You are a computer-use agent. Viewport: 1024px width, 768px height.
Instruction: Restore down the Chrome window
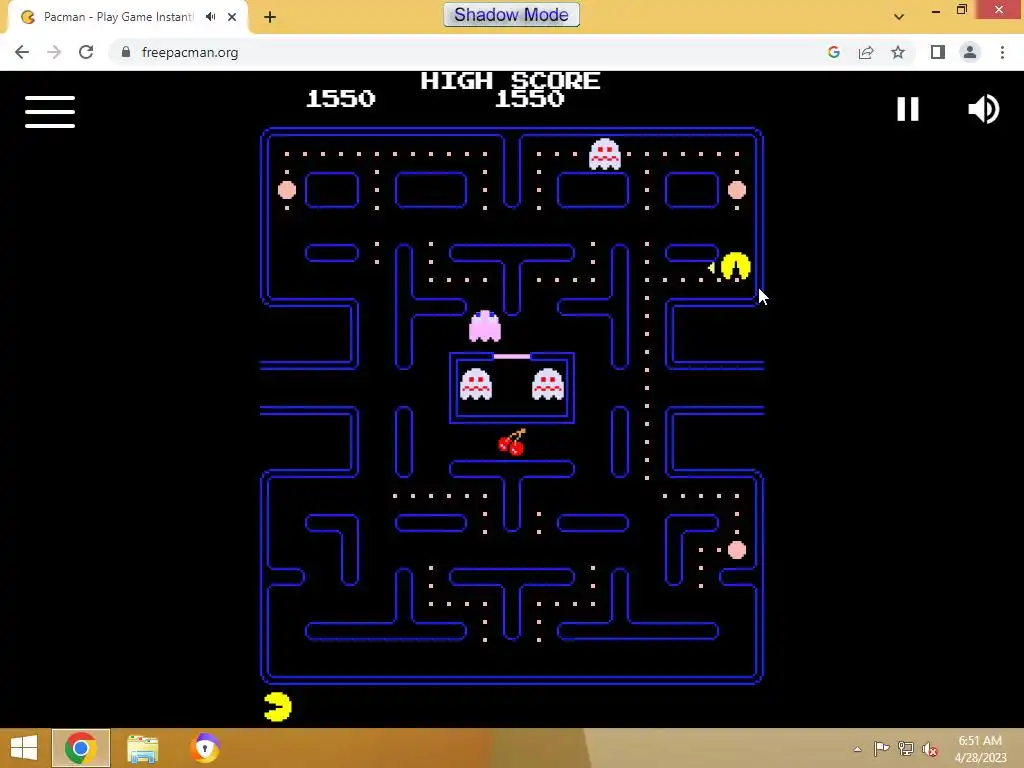pos(961,10)
